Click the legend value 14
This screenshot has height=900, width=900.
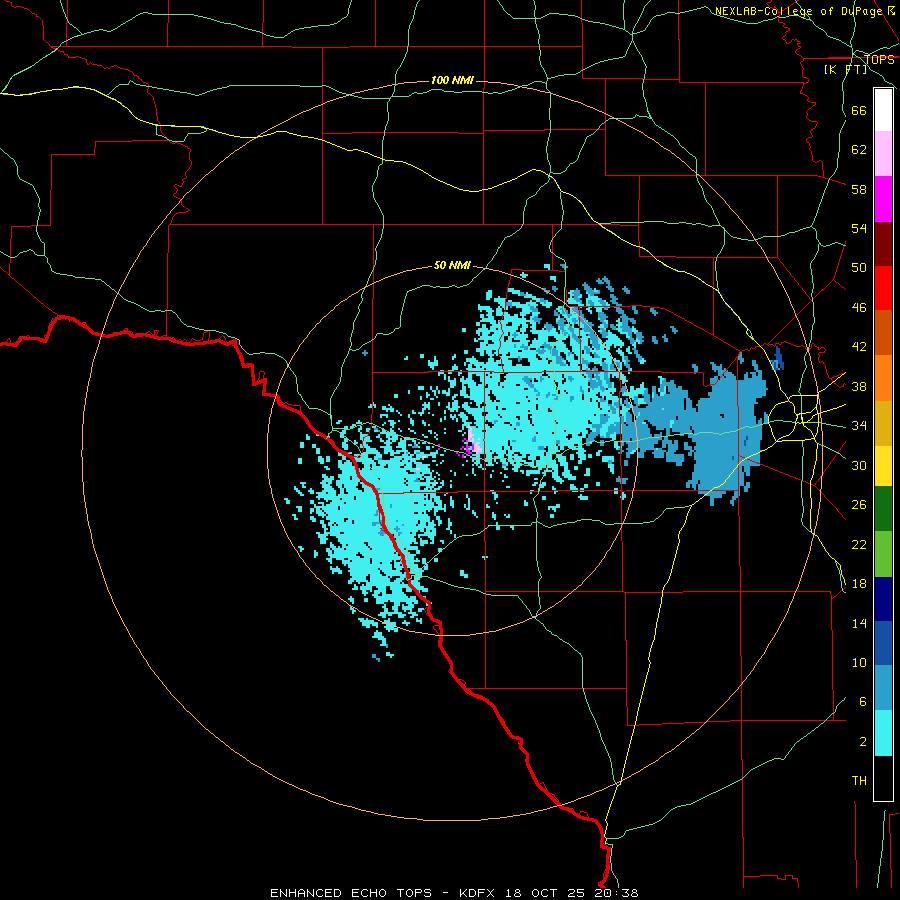click(859, 623)
